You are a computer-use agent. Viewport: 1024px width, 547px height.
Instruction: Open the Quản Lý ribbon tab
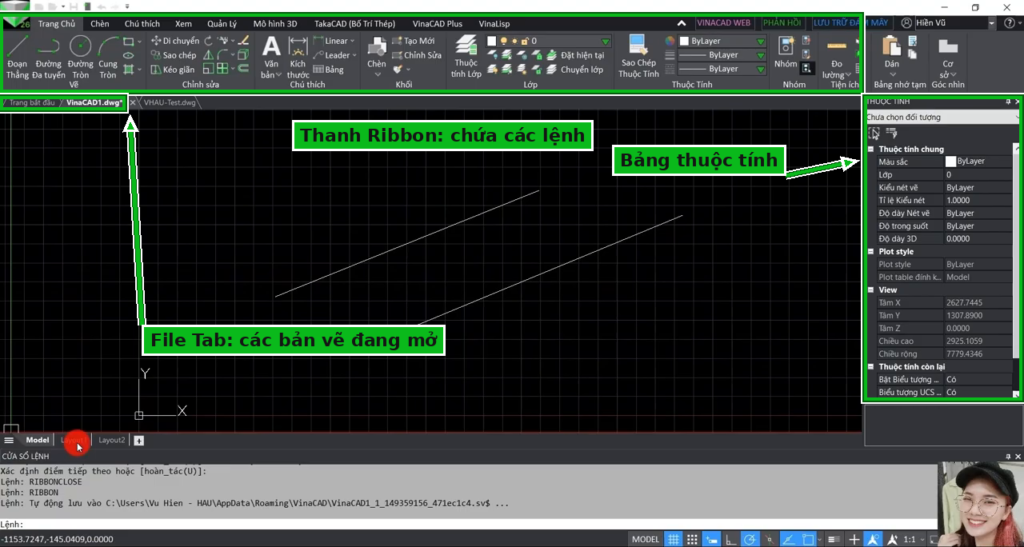click(x=222, y=23)
